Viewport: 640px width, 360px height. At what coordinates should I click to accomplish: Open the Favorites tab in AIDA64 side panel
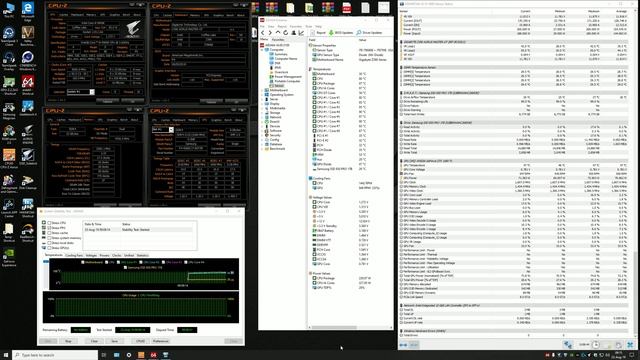(278, 40)
